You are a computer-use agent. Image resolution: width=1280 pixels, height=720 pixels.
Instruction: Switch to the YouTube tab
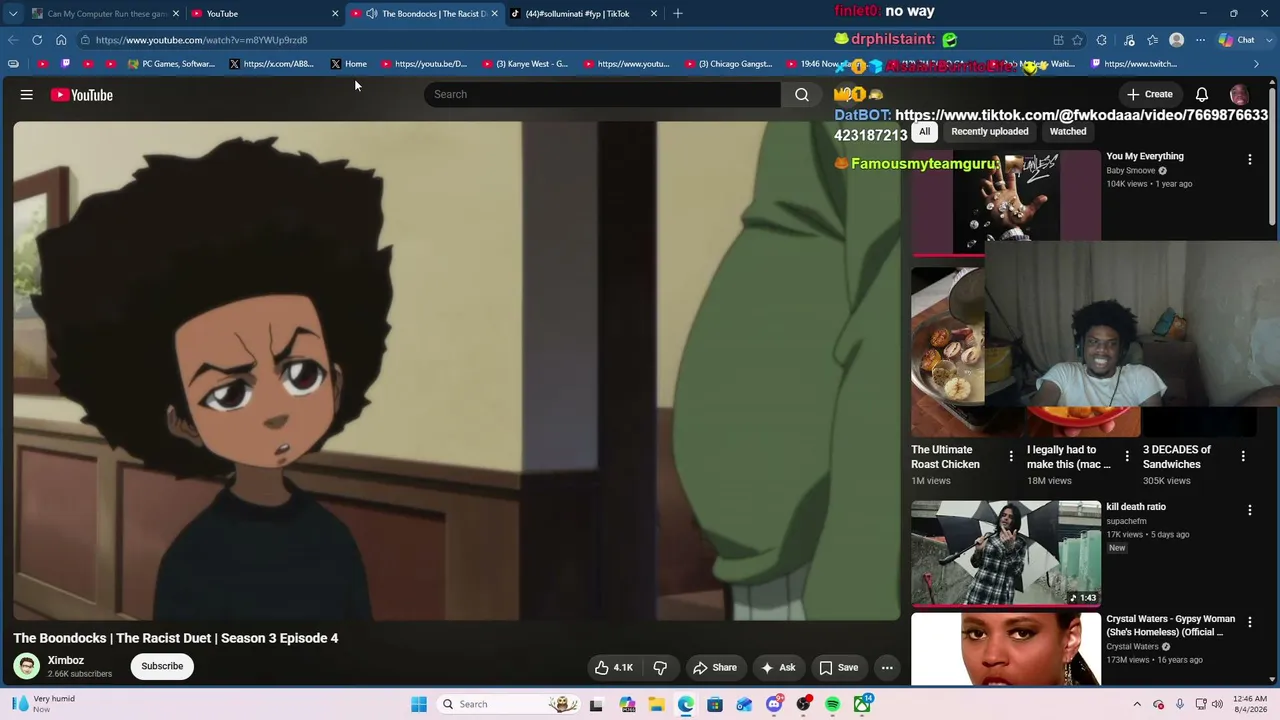tap(264, 13)
